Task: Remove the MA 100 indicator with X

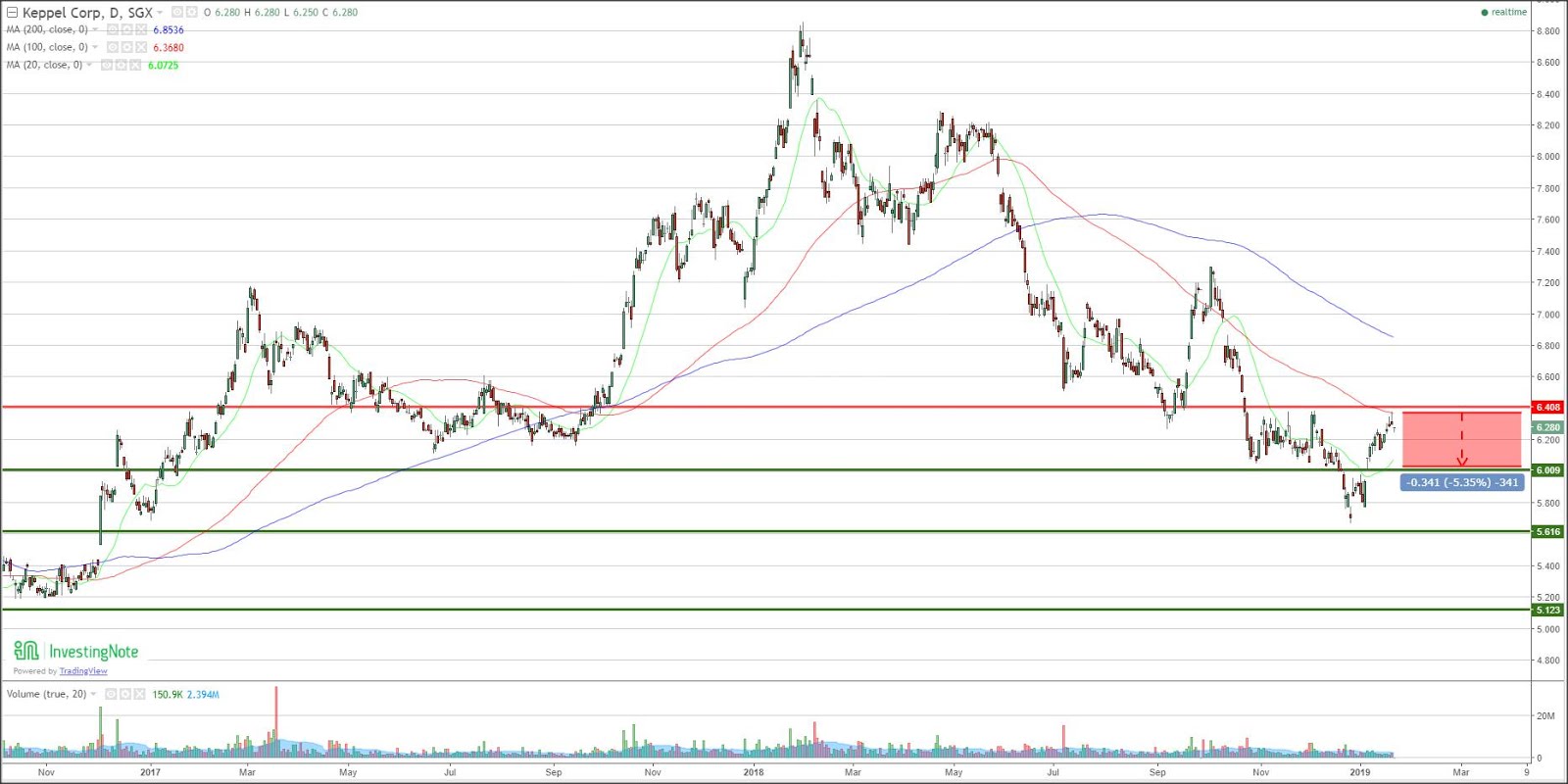Action: point(141,47)
